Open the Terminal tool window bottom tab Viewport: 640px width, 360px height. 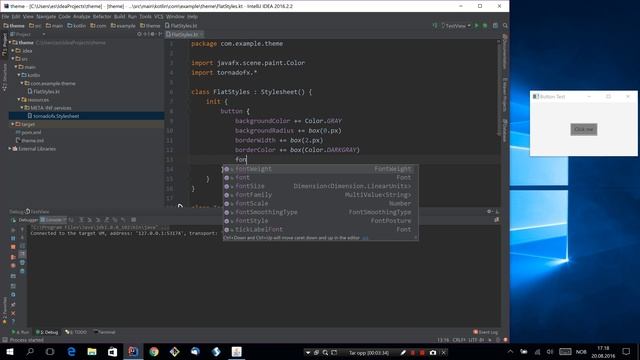(104, 332)
